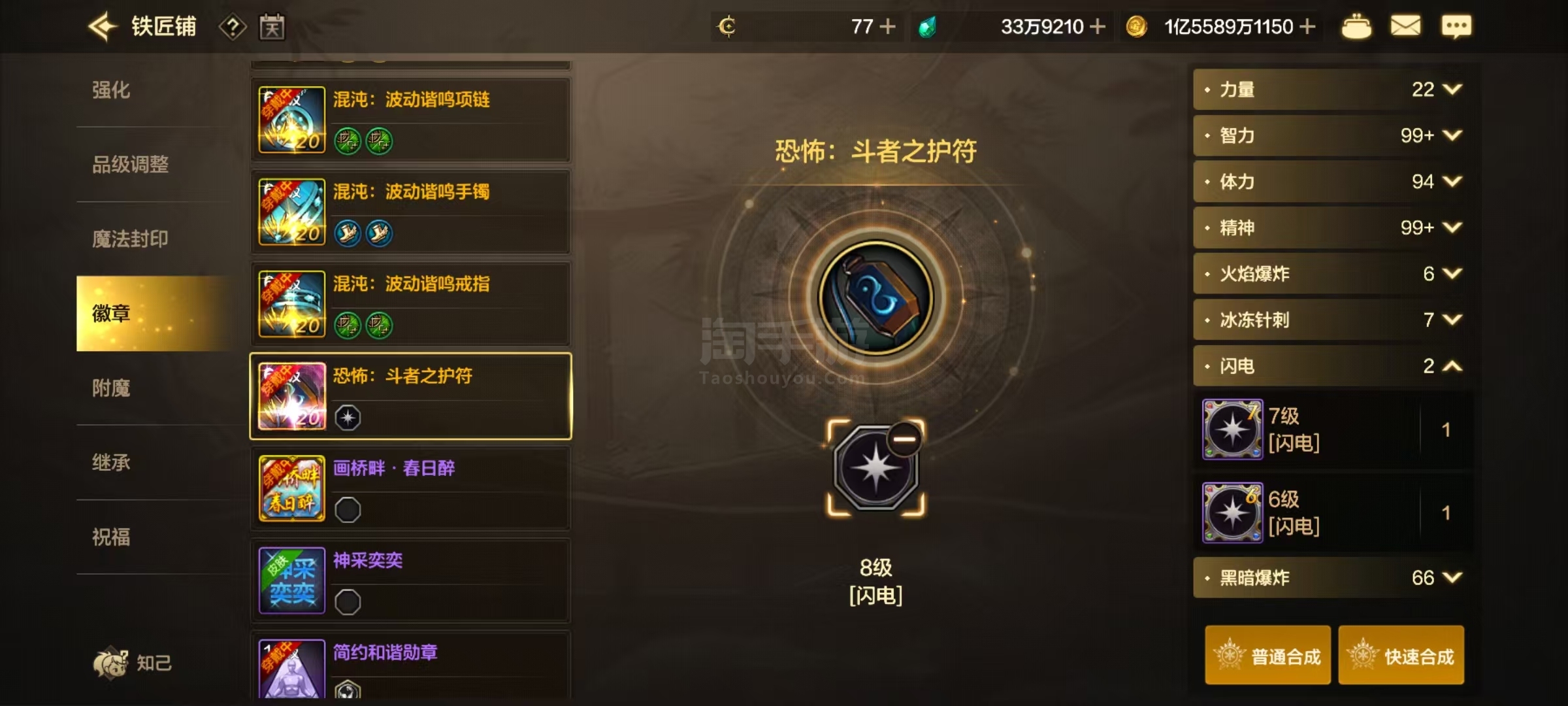The width and height of the screenshot is (1568, 706).
Task: Switch to the 强化 tab
Action: (x=111, y=90)
